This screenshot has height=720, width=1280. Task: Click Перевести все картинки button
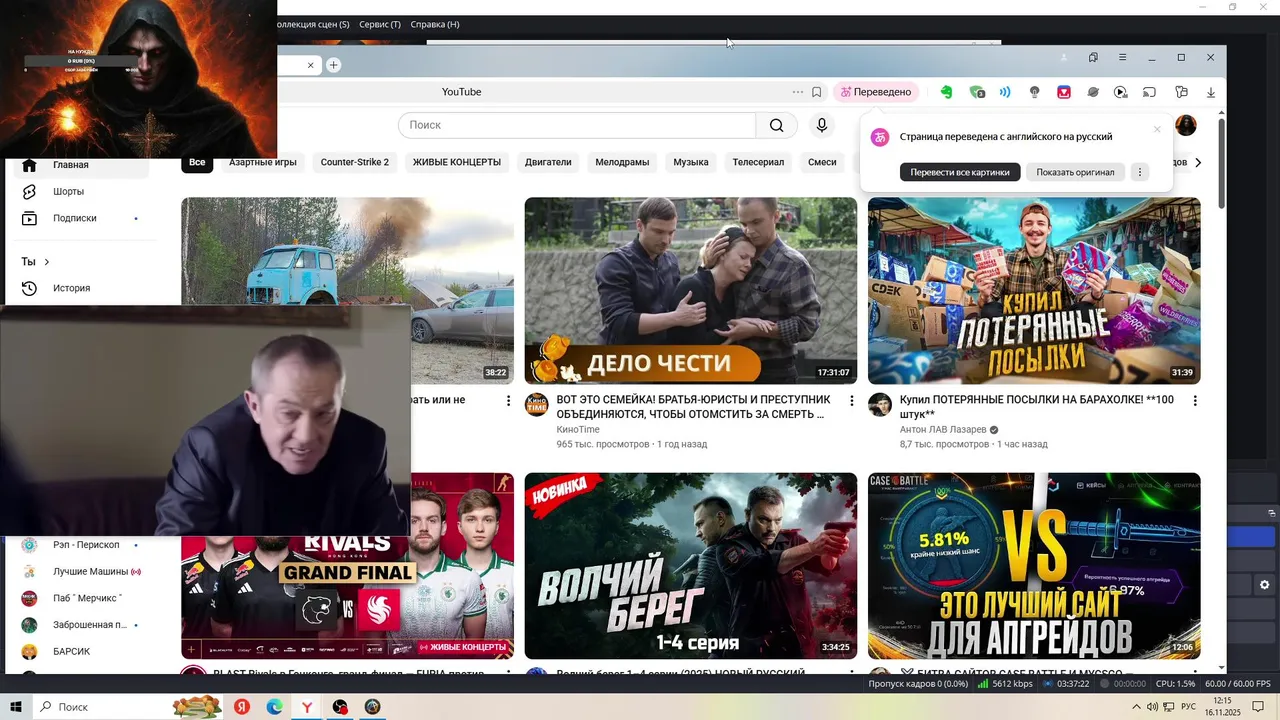coord(960,172)
